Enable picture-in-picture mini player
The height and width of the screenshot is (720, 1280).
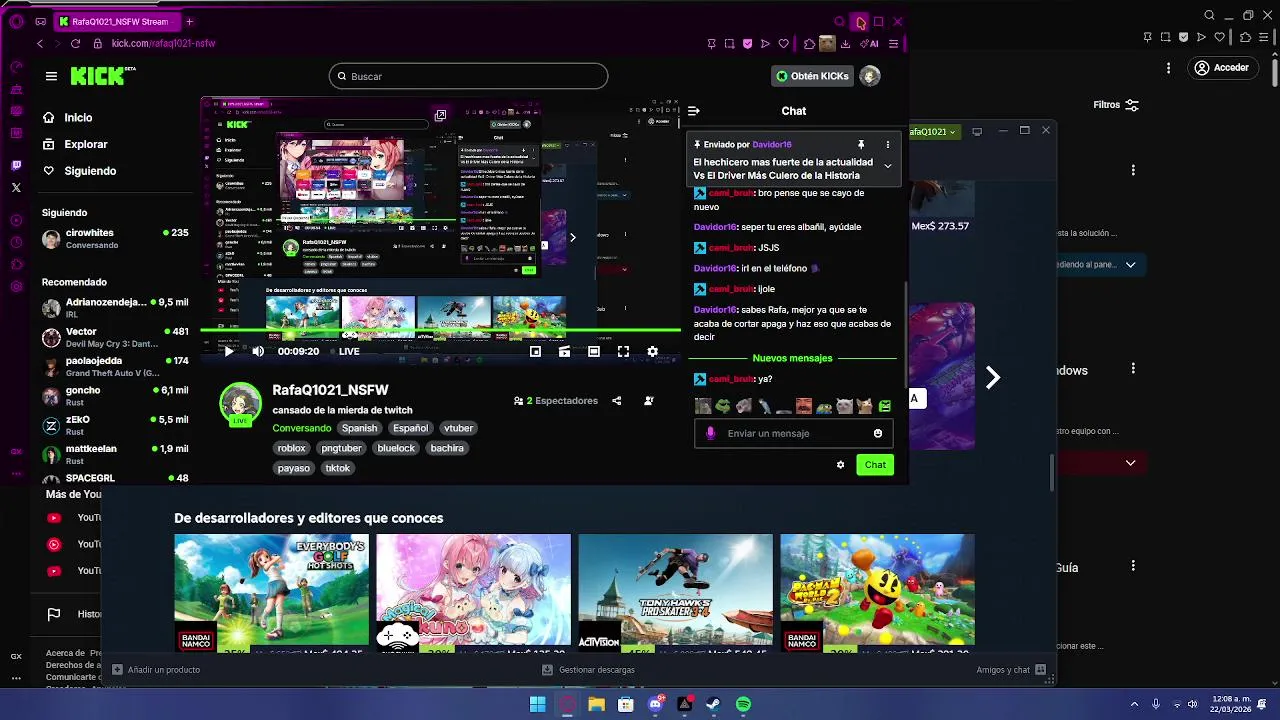pyautogui.click(x=536, y=351)
